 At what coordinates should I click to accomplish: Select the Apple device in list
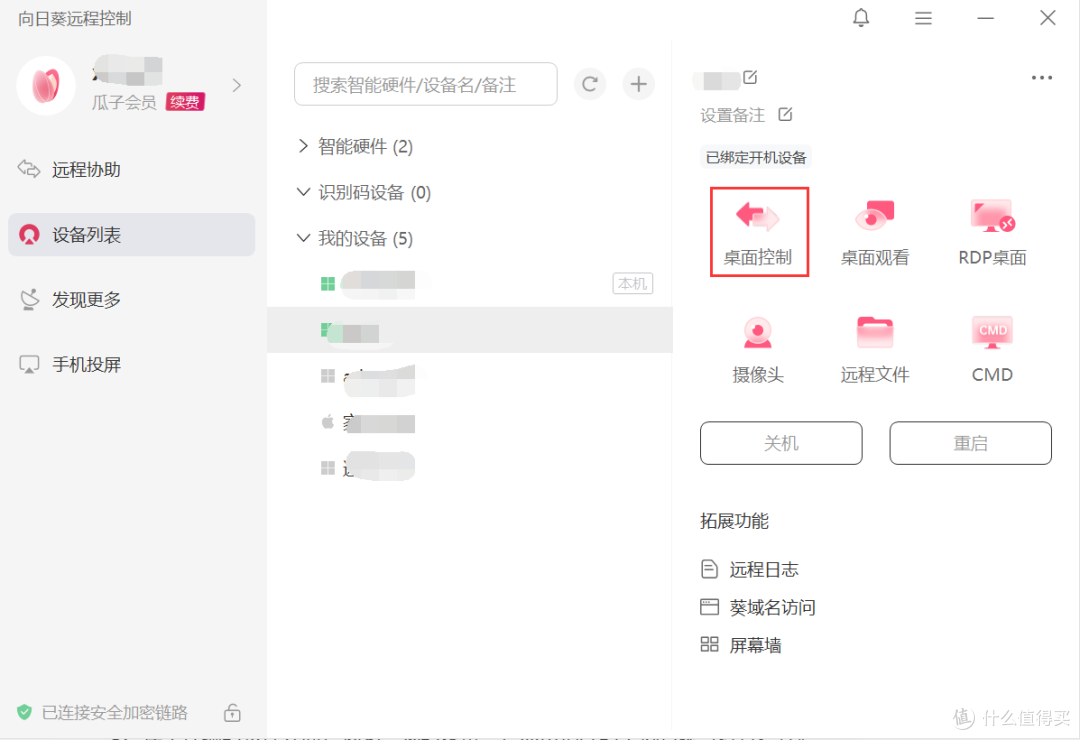470,422
